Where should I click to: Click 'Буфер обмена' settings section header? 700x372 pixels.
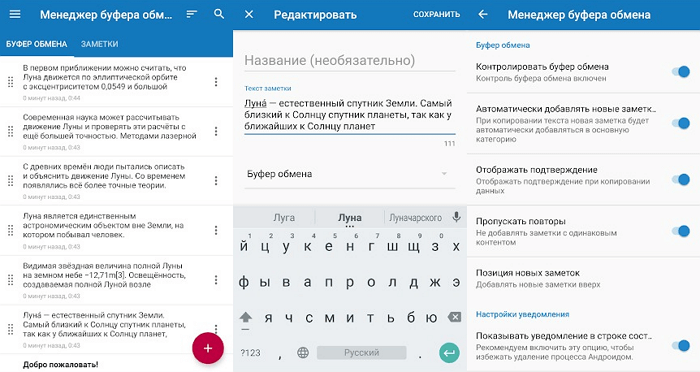[503, 45]
